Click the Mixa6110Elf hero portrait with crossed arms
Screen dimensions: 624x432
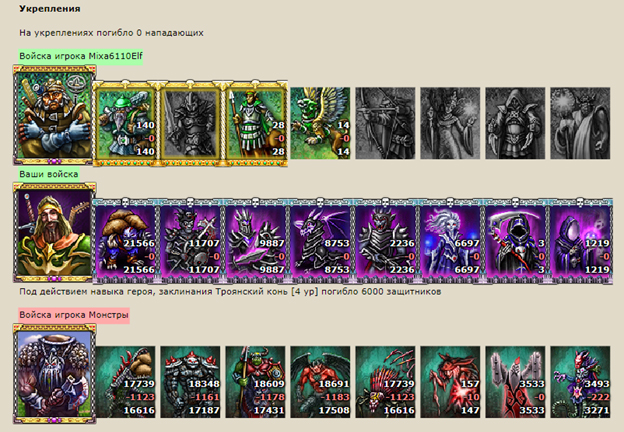(55, 115)
